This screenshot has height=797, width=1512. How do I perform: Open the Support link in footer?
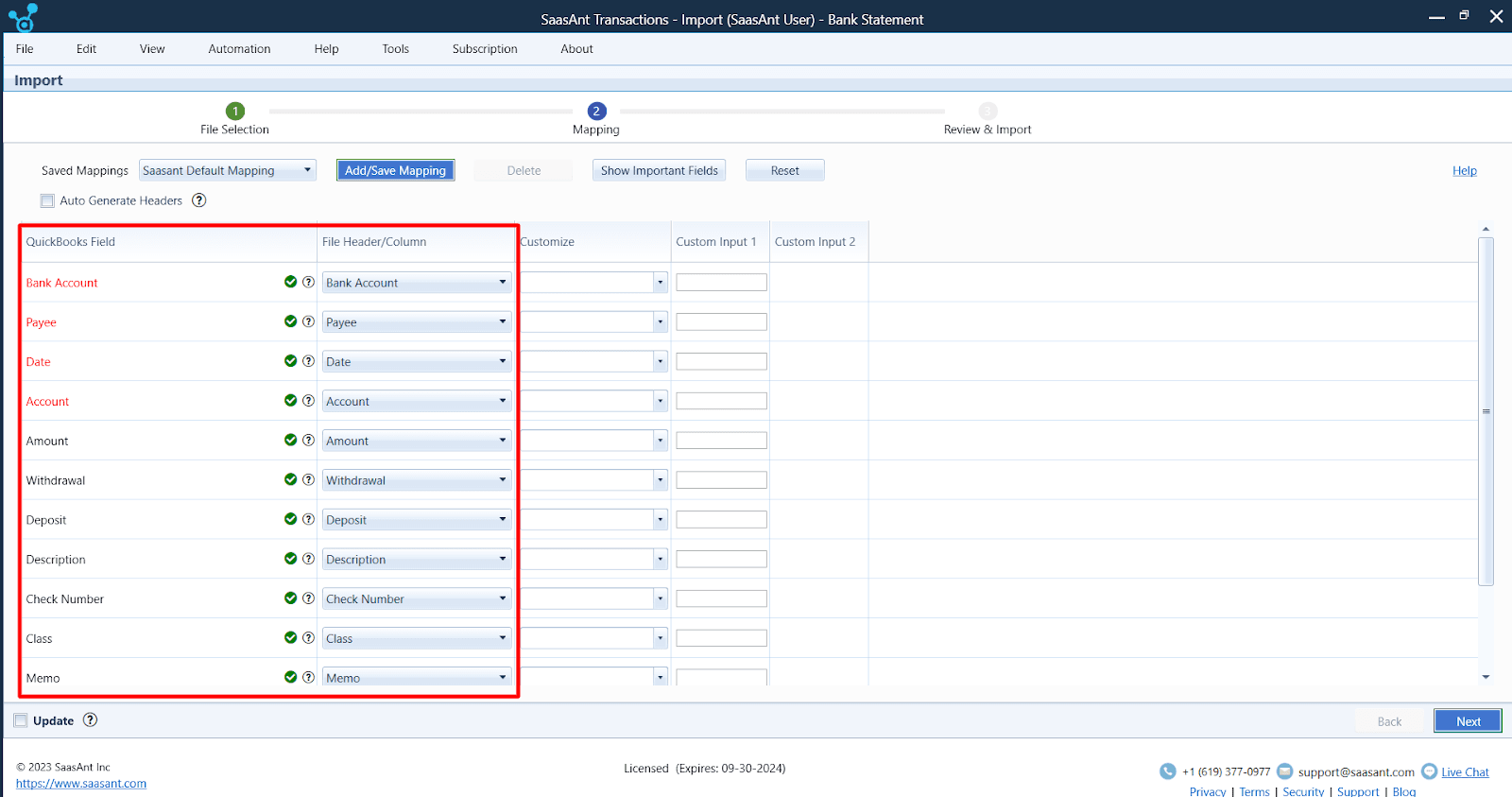coord(1358,791)
